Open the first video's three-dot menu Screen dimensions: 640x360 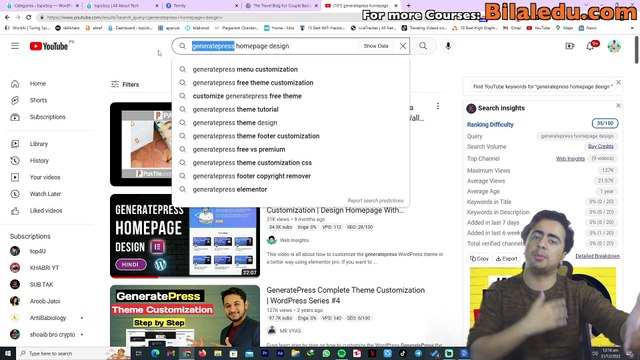(x=438, y=106)
